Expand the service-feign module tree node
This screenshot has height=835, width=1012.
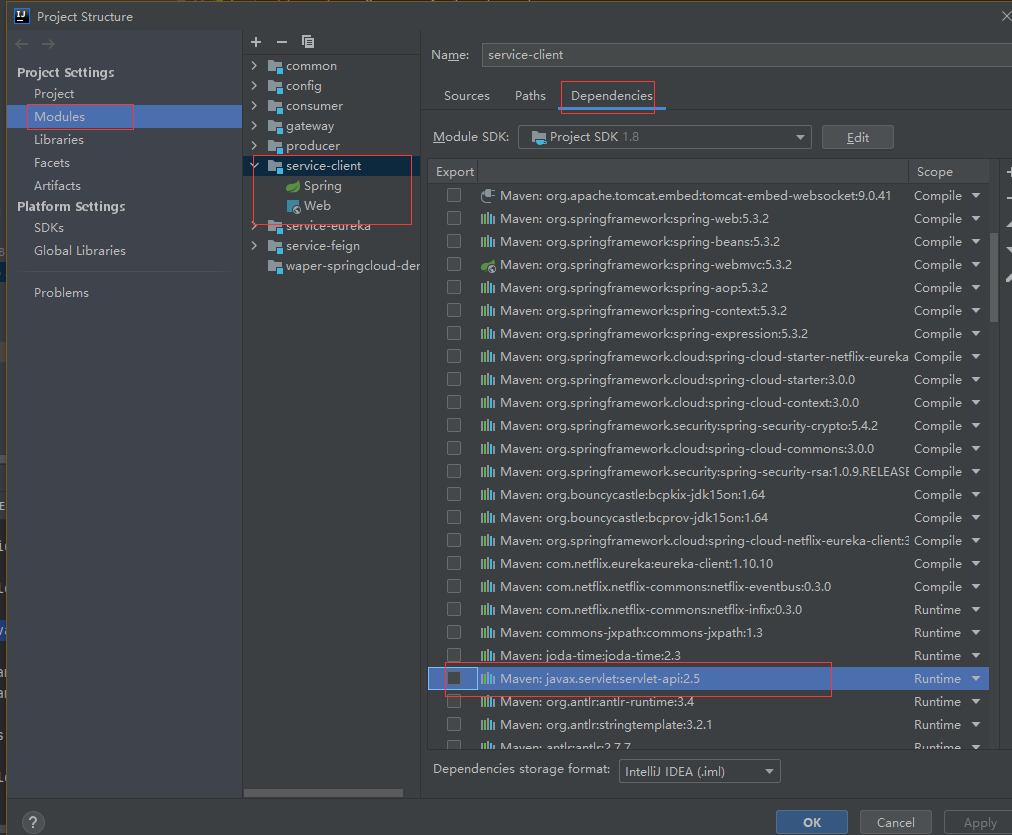(254, 246)
